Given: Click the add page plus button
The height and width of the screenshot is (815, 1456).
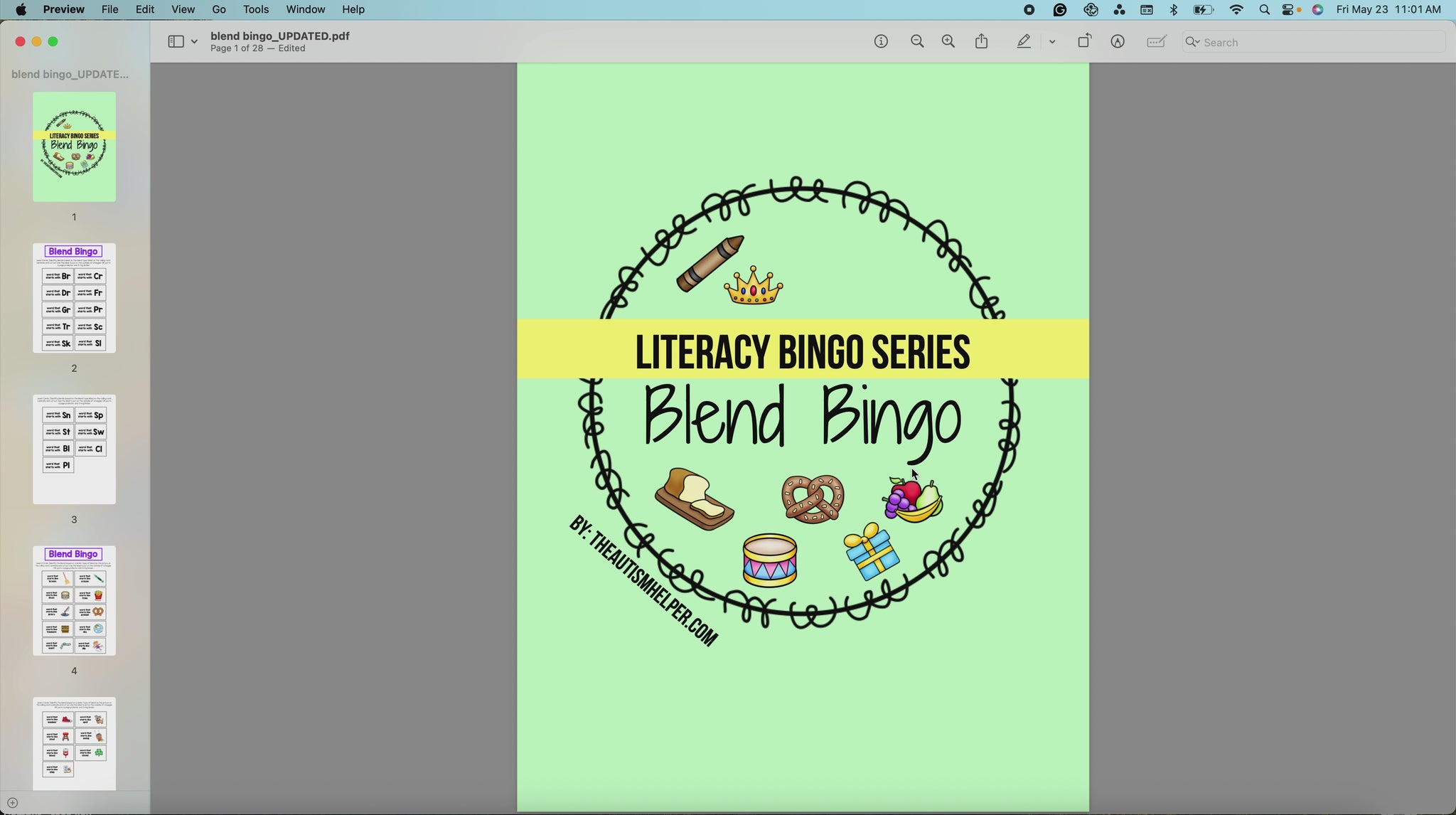Looking at the screenshot, I should pyautogui.click(x=12, y=803).
